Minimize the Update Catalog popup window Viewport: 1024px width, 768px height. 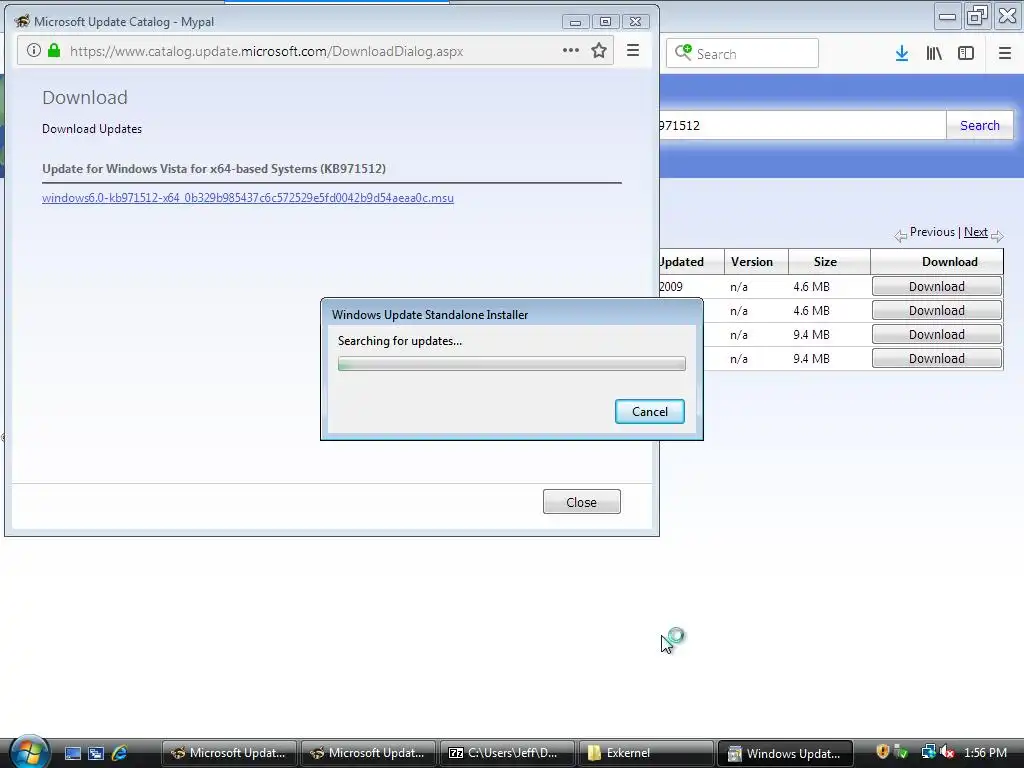(x=575, y=22)
